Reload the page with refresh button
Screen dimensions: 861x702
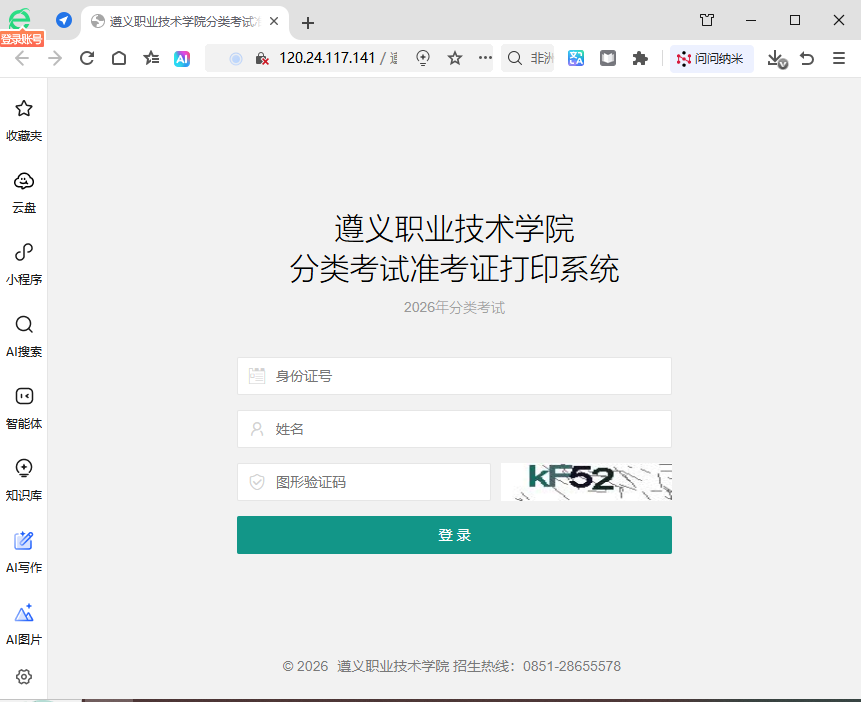click(87, 59)
